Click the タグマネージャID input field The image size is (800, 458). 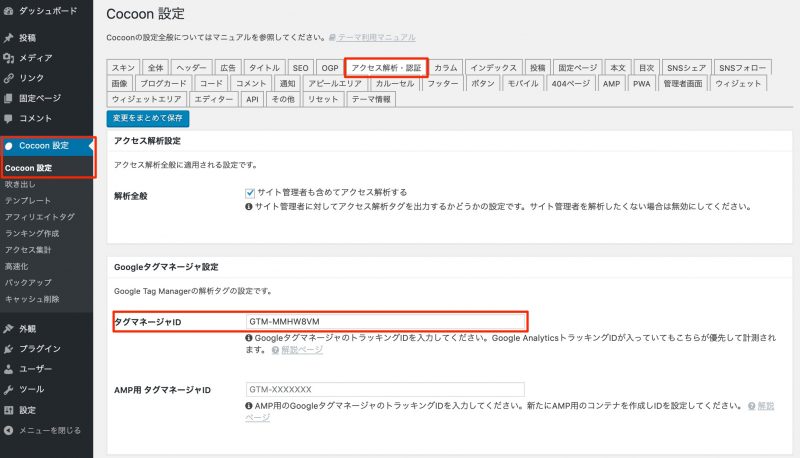click(385, 321)
